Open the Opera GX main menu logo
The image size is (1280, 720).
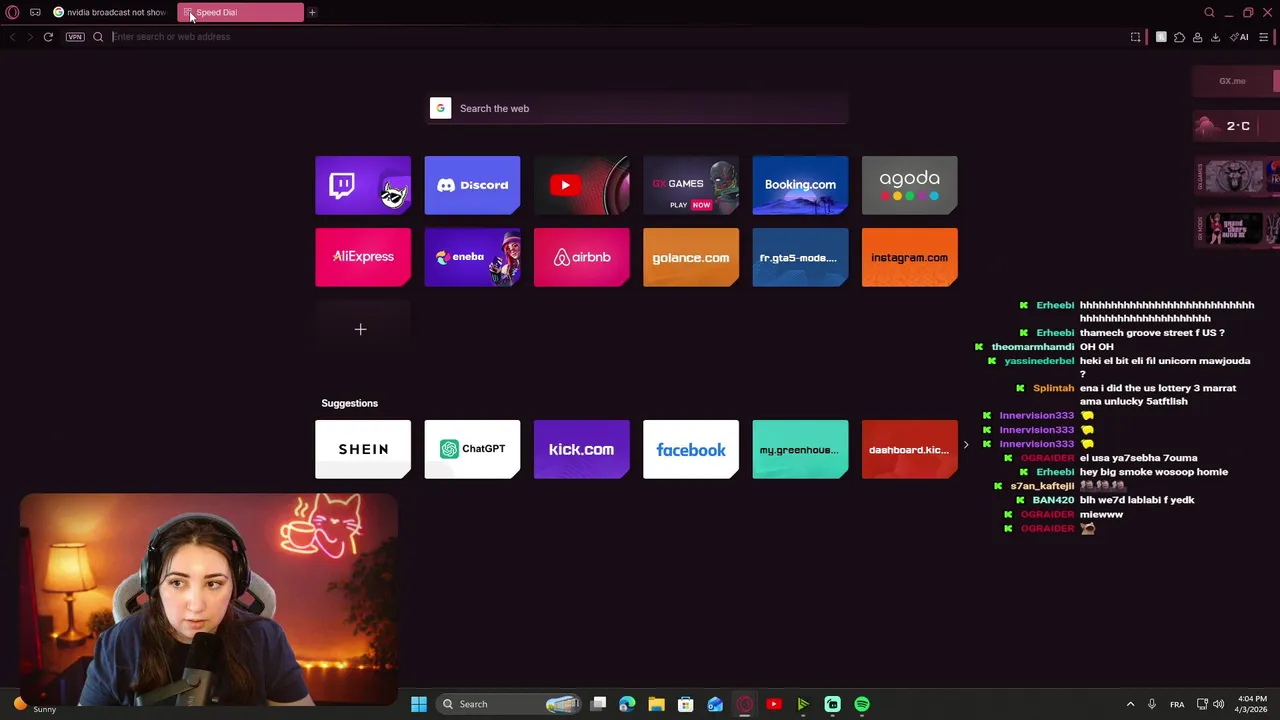[x=13, y=12]
